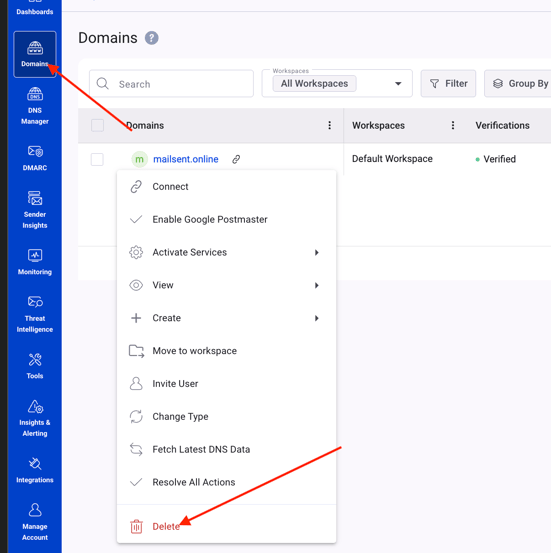Open Dashboards in the sidebar
The image size is (551, 553).
pos(35,8)
